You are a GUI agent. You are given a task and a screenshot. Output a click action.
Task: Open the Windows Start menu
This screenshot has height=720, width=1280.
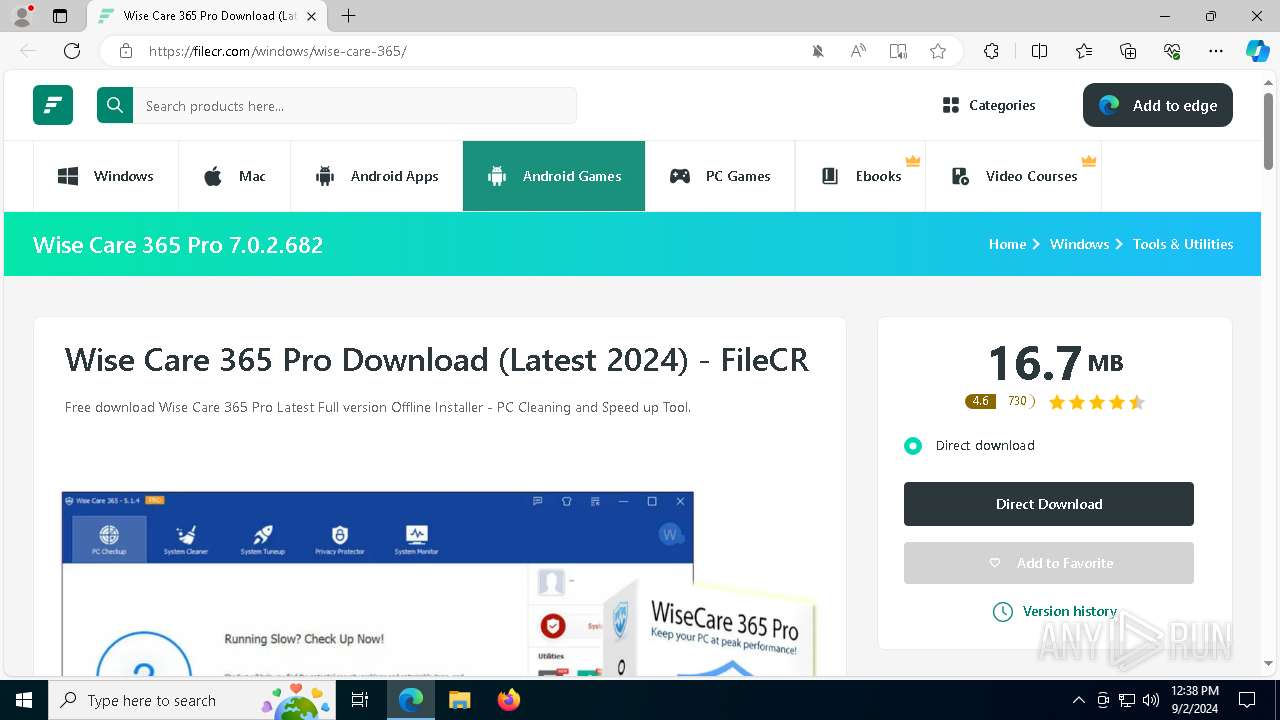24,700
